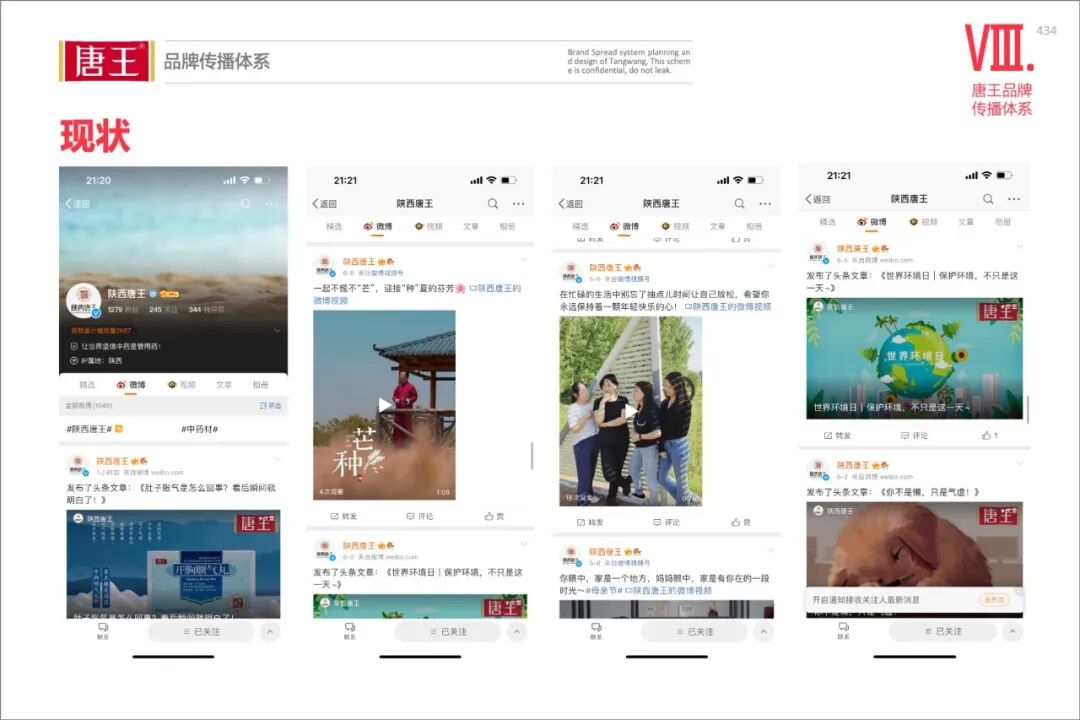
Task: Tap the search icon on the four-women video screen
Action: click(740, 204)
